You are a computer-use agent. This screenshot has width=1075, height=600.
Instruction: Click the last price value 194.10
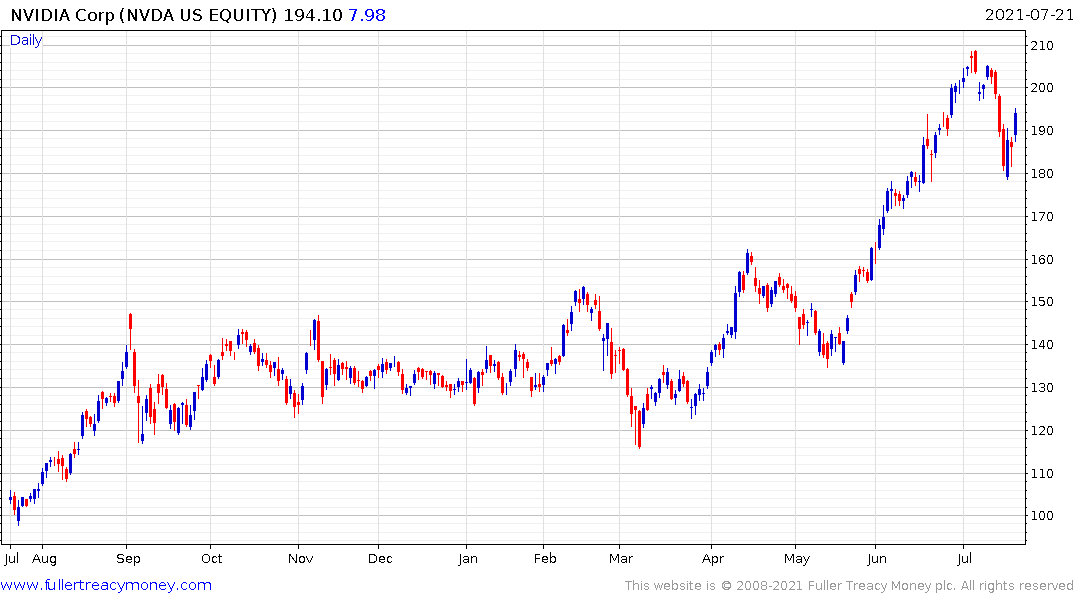[313, 15]
